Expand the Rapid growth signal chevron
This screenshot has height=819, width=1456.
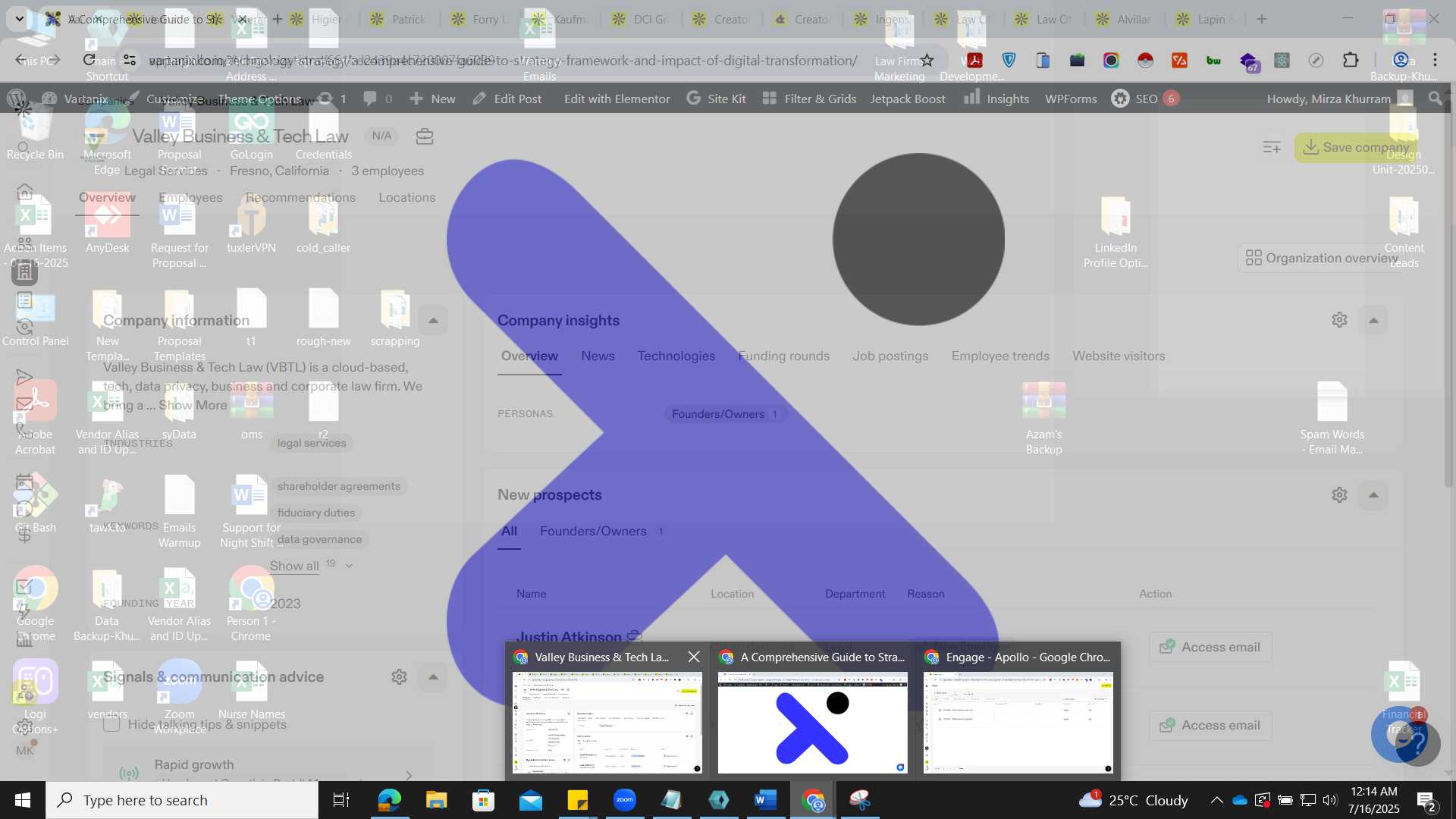pyautogui.click(x=409, y=775)
